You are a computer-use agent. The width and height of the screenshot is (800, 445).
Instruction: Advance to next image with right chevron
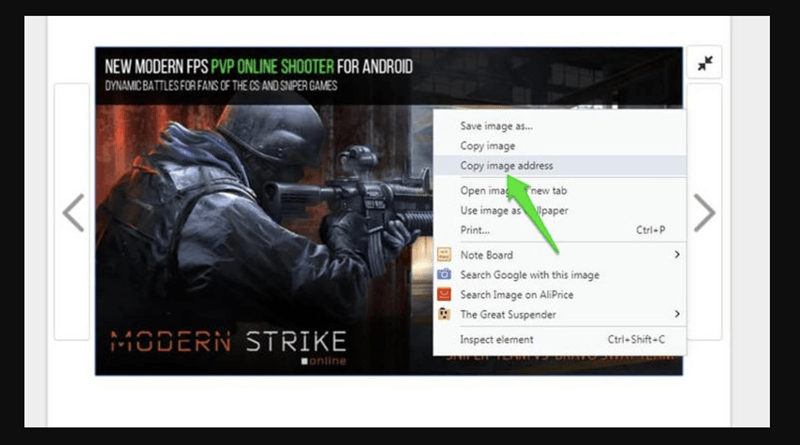pos(704,212)
